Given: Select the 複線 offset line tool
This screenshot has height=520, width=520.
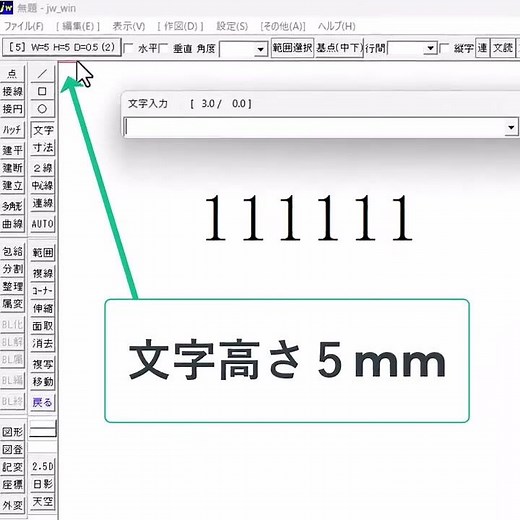Looking at the screenshot, I should click(x=43, y=273).
